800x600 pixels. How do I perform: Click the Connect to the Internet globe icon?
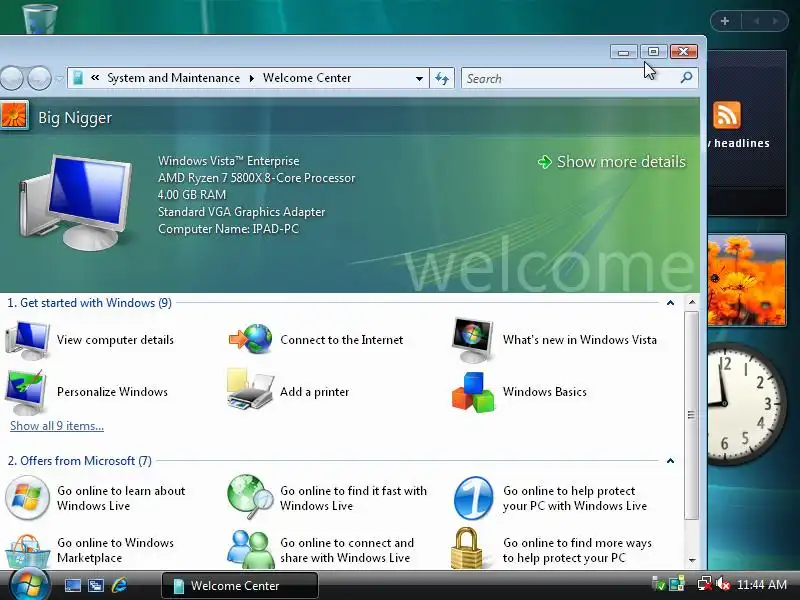click(251, 339)
